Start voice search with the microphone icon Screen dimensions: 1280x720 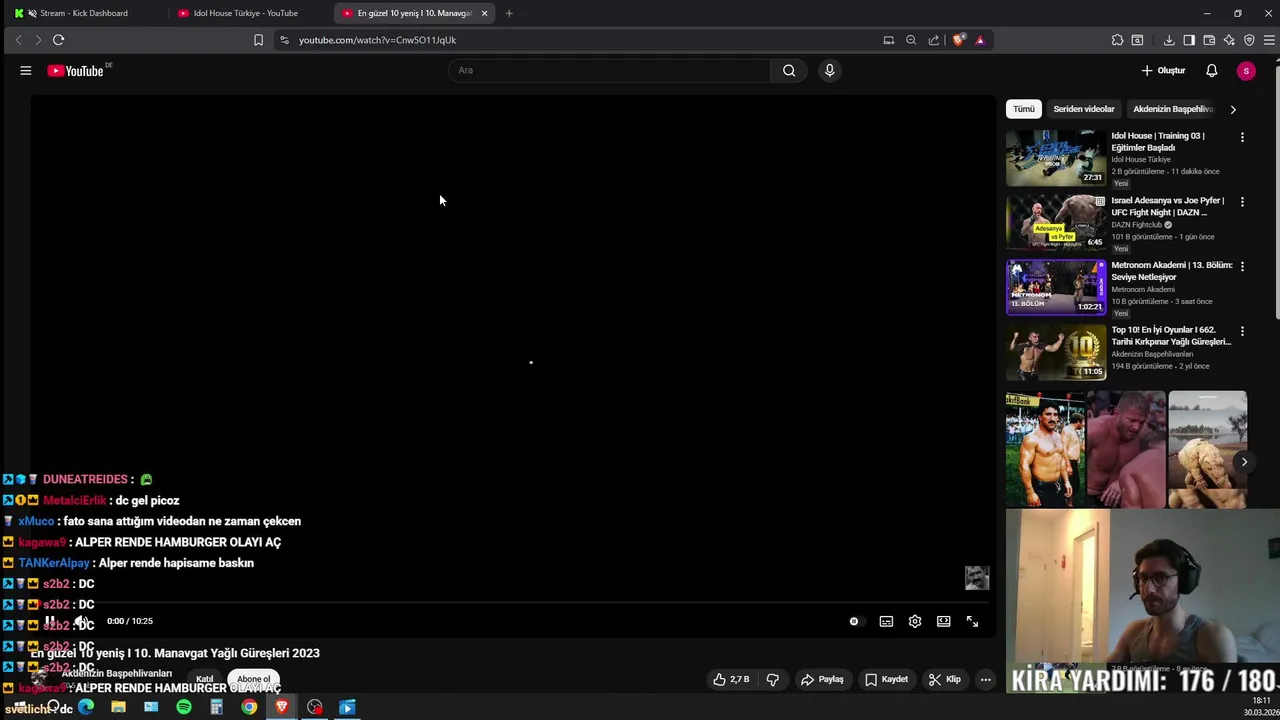tap(829, 70)
